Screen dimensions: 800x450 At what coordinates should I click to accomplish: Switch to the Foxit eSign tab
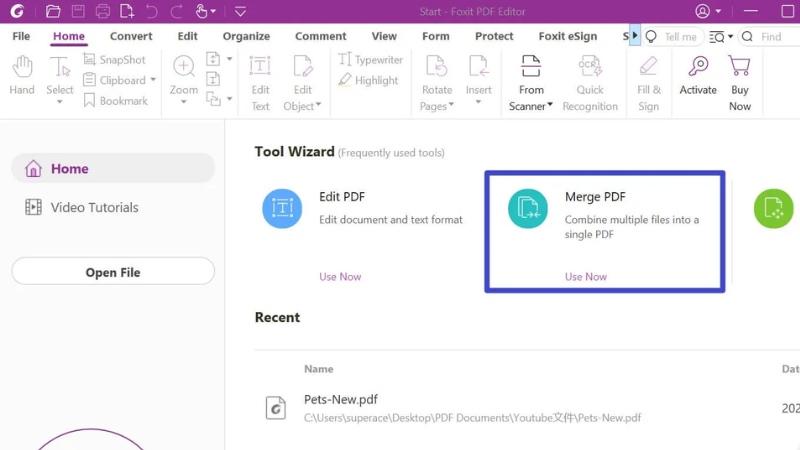click(x=567, y=36)
